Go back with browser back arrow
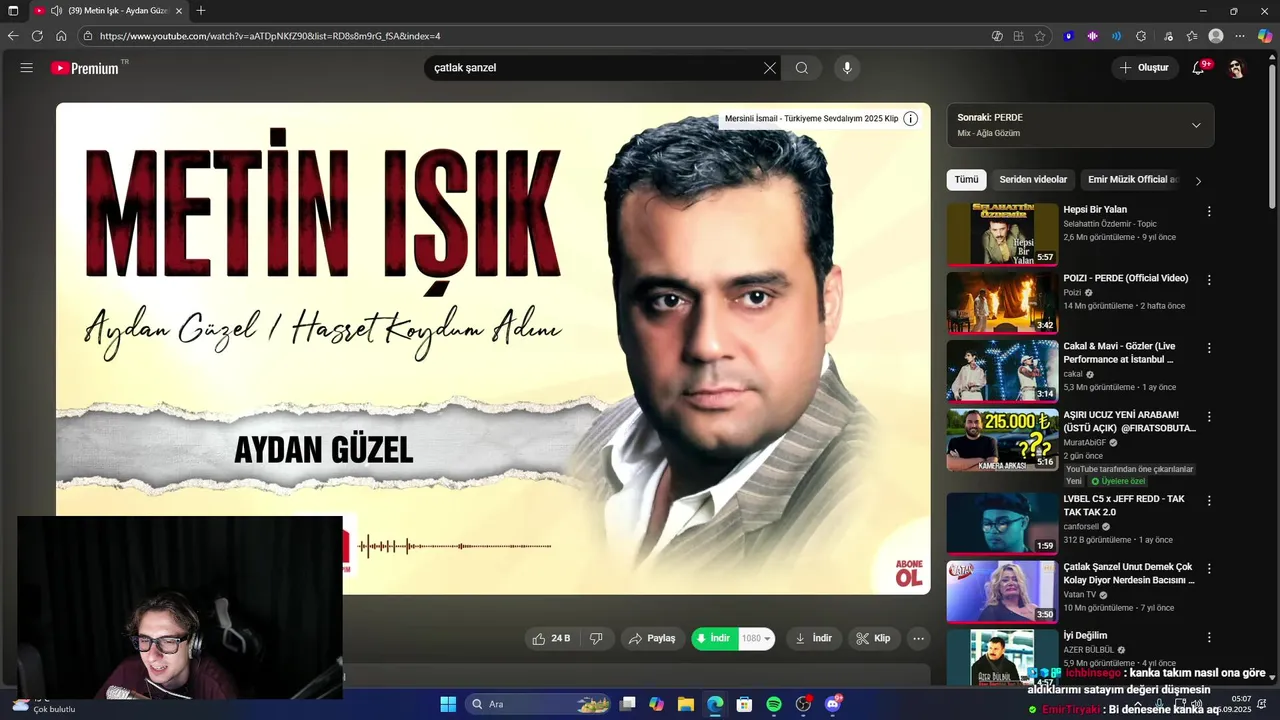The height and width of the screenshot is (720, 1280). 13,36
